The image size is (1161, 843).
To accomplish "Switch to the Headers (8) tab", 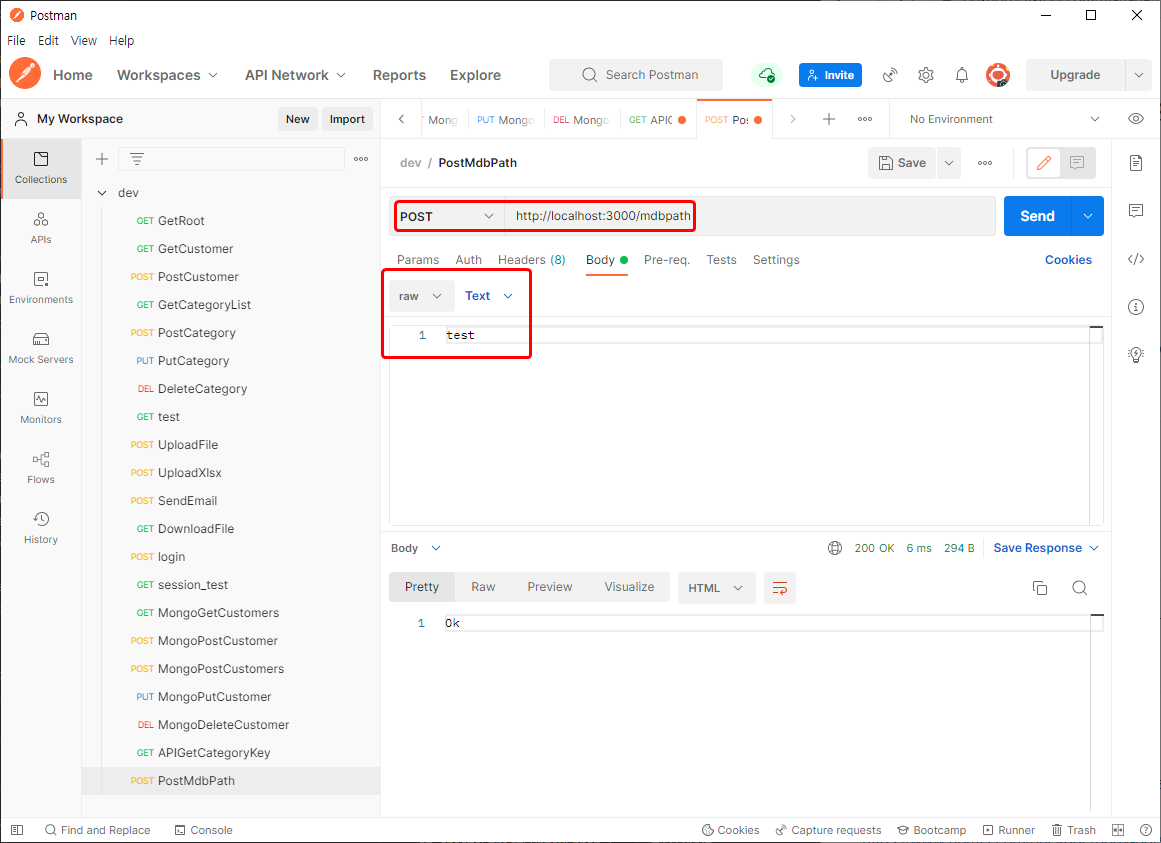I will (532, 260).
